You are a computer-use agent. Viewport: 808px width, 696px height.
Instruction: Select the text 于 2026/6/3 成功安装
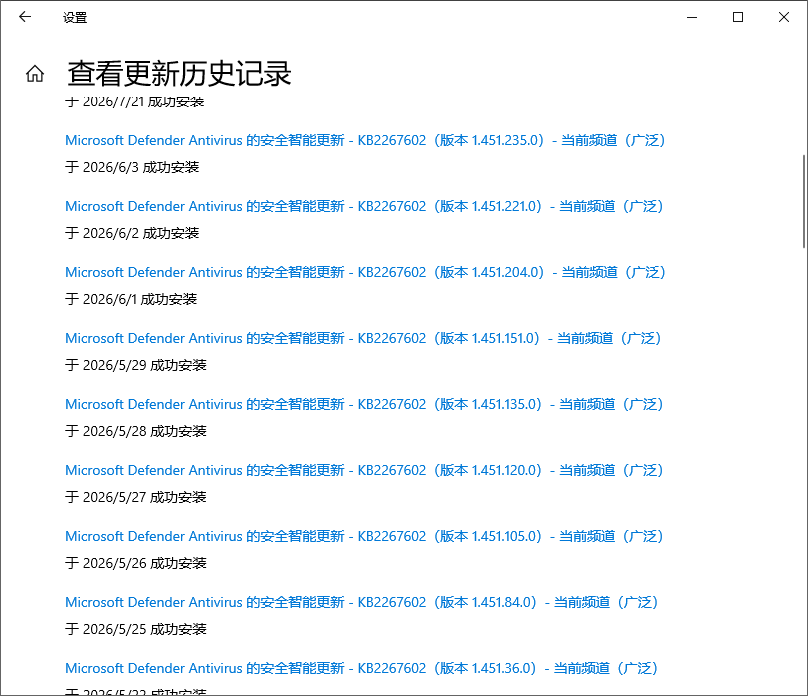click(x=132, y=167)
